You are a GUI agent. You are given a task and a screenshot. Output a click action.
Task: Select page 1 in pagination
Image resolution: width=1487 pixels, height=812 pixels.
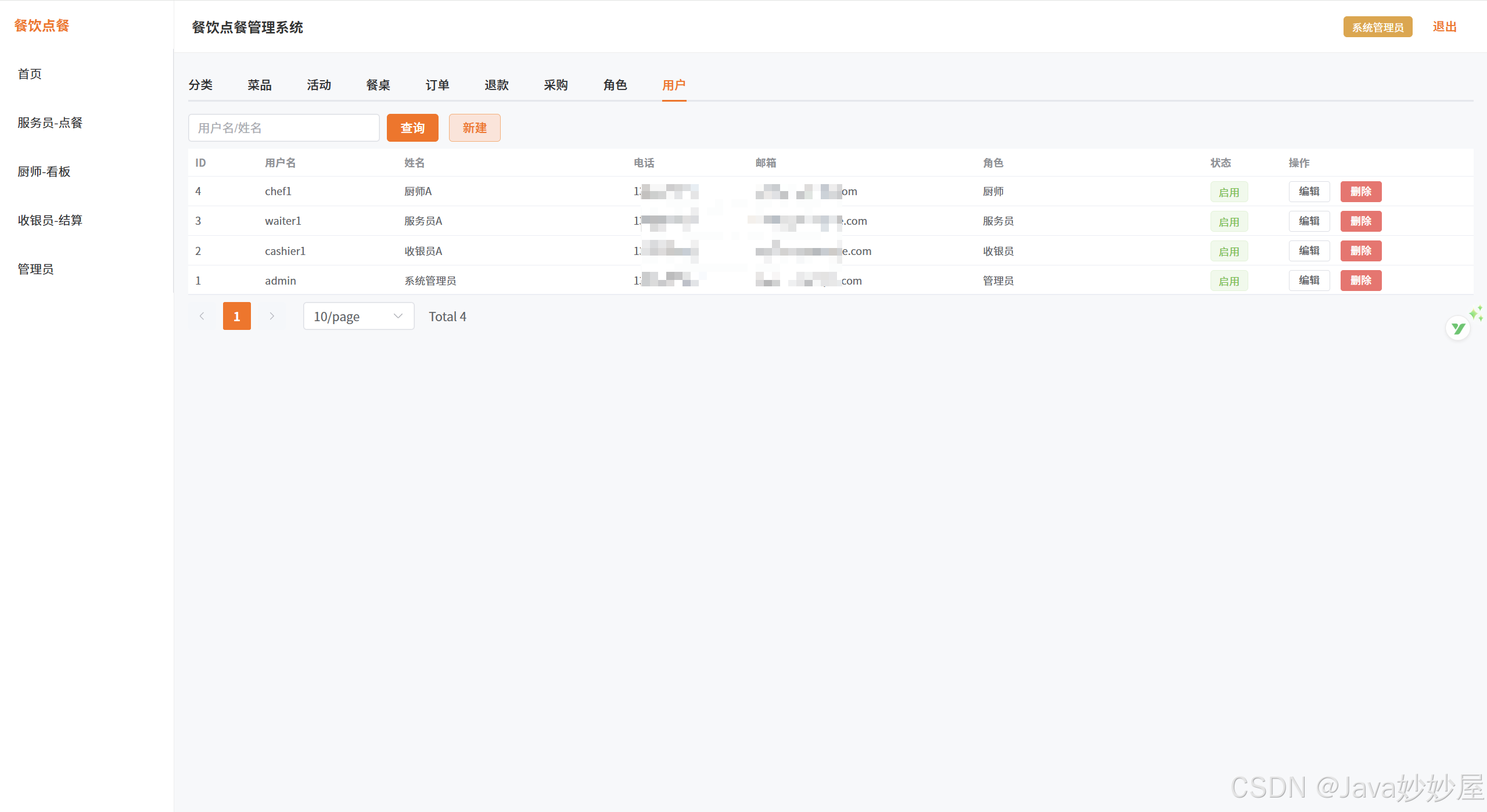pos(236,316)
